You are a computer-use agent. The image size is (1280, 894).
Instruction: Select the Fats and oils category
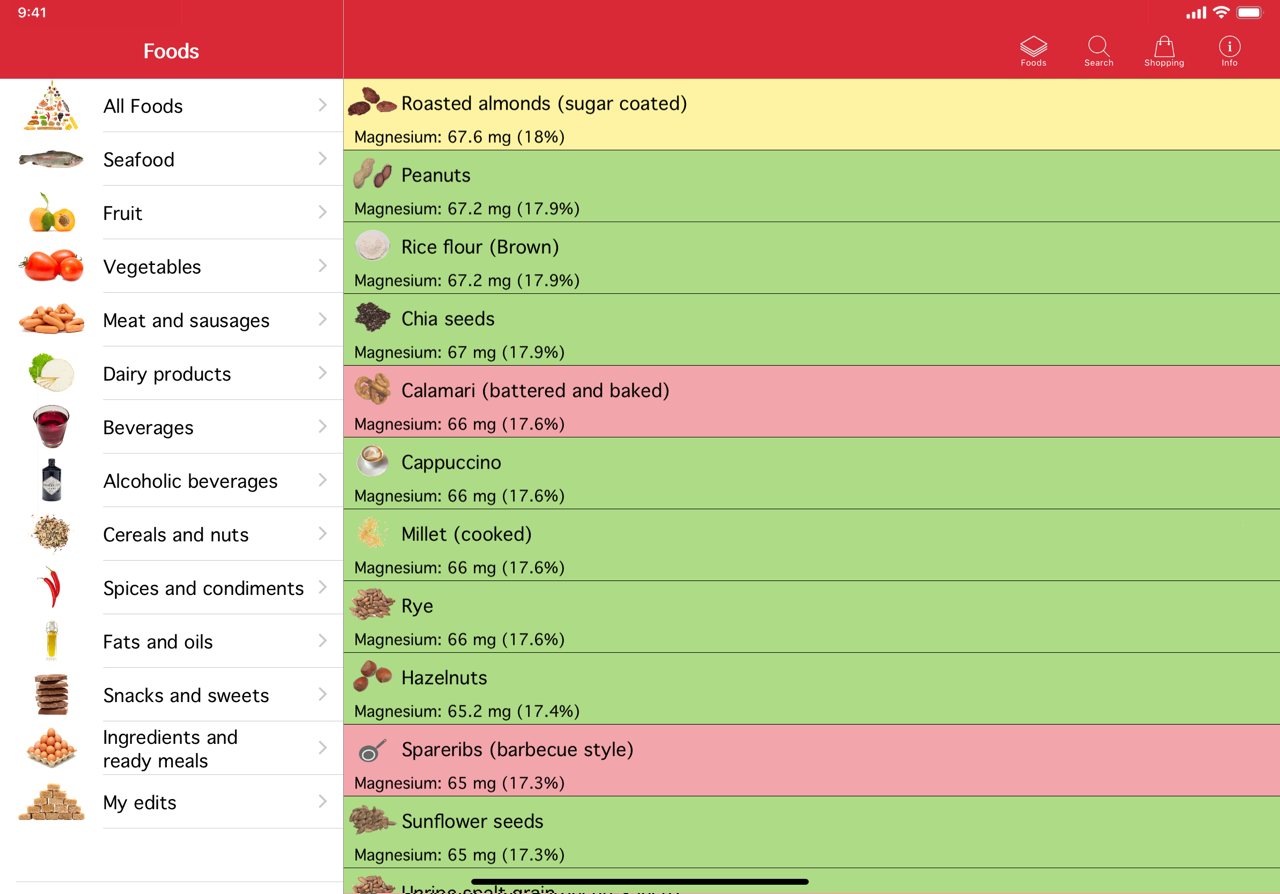tap(171, 641)
